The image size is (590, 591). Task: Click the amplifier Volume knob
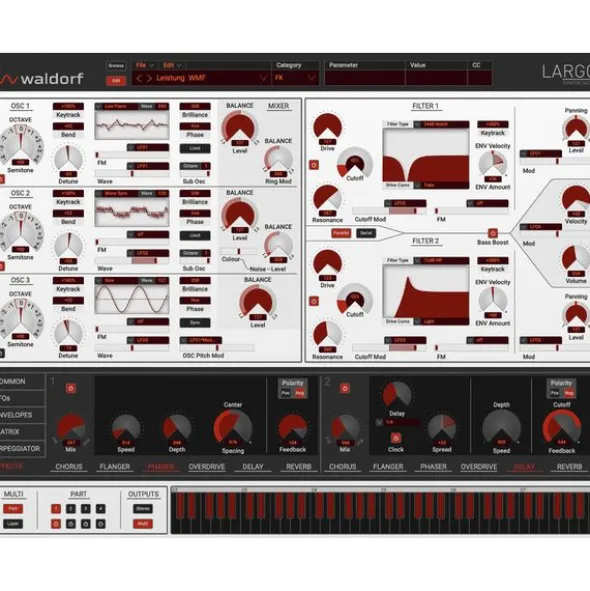(576, 260)
